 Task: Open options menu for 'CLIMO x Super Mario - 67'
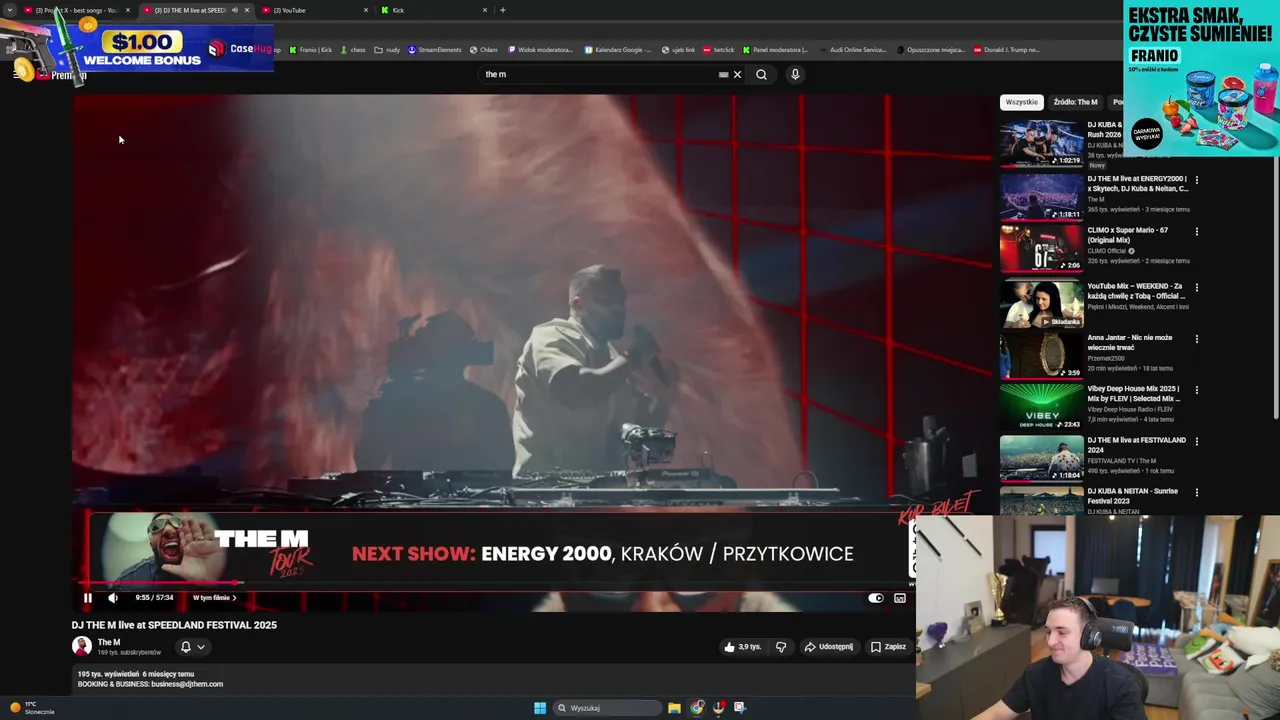pos(1196,232)
